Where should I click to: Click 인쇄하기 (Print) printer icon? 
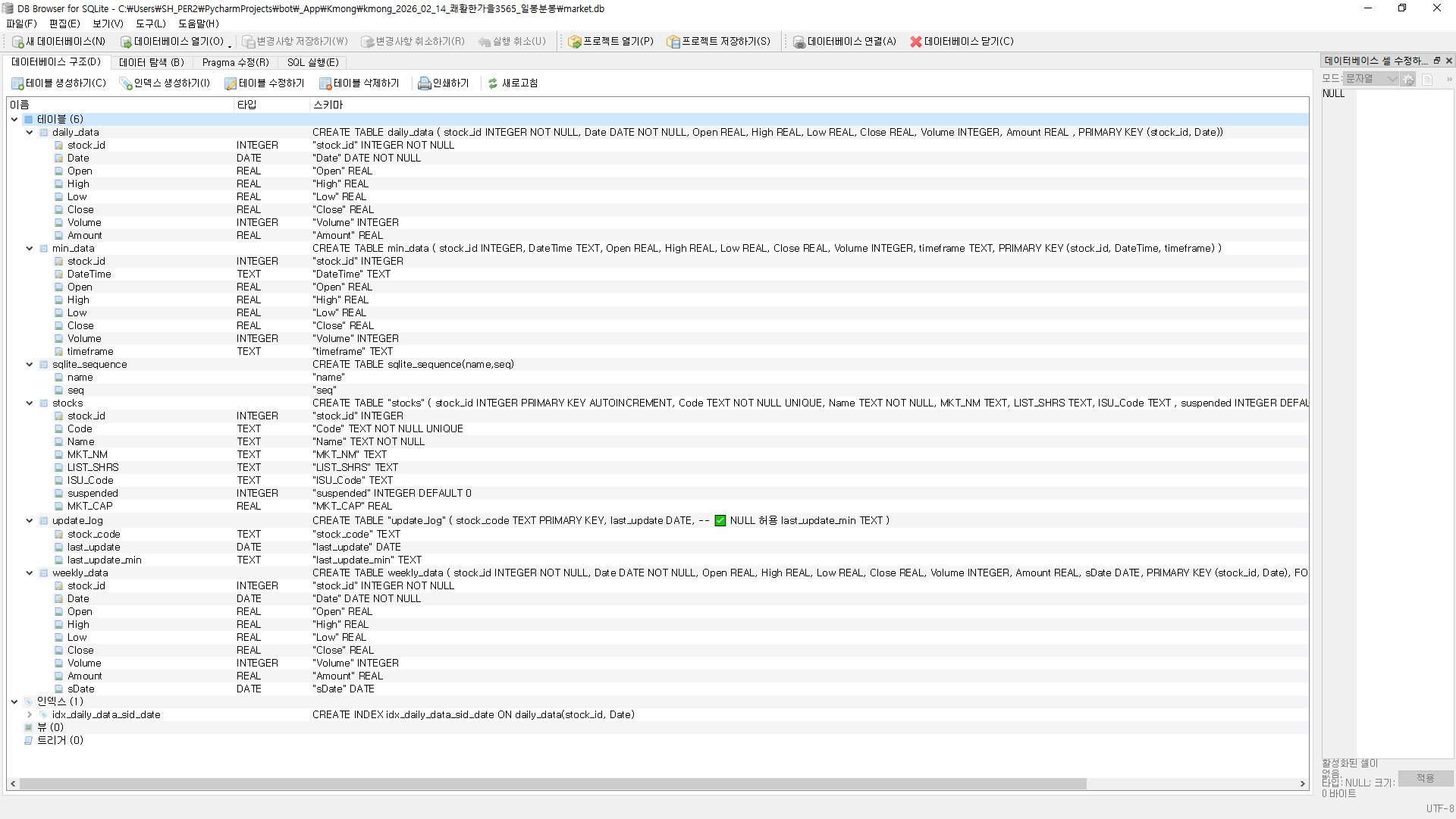click(x=425, y=83)
